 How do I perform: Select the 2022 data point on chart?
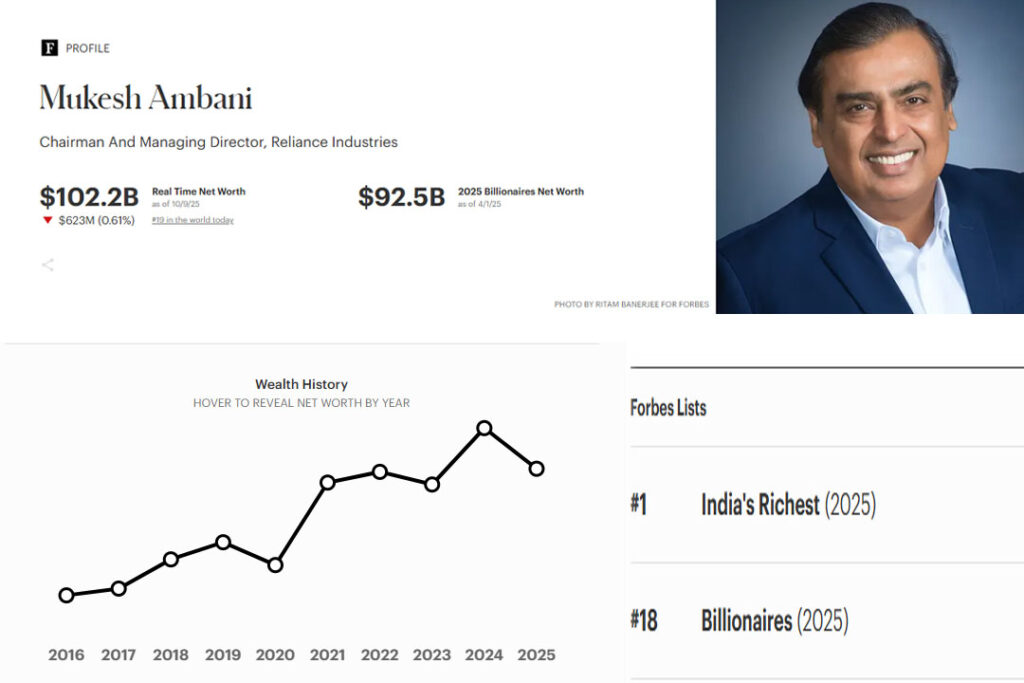pos(380,471)
